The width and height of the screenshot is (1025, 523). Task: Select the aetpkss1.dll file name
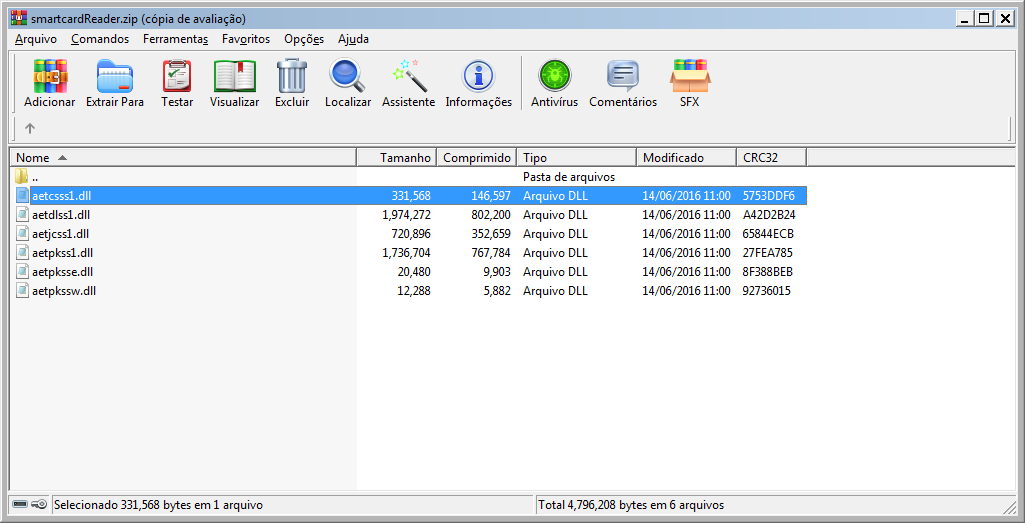(62, 252)
